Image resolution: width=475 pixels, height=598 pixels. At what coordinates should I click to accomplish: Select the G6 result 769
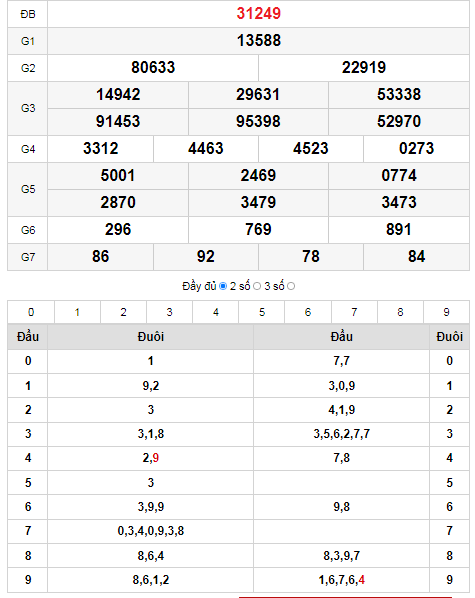click(x=258, y=230)
